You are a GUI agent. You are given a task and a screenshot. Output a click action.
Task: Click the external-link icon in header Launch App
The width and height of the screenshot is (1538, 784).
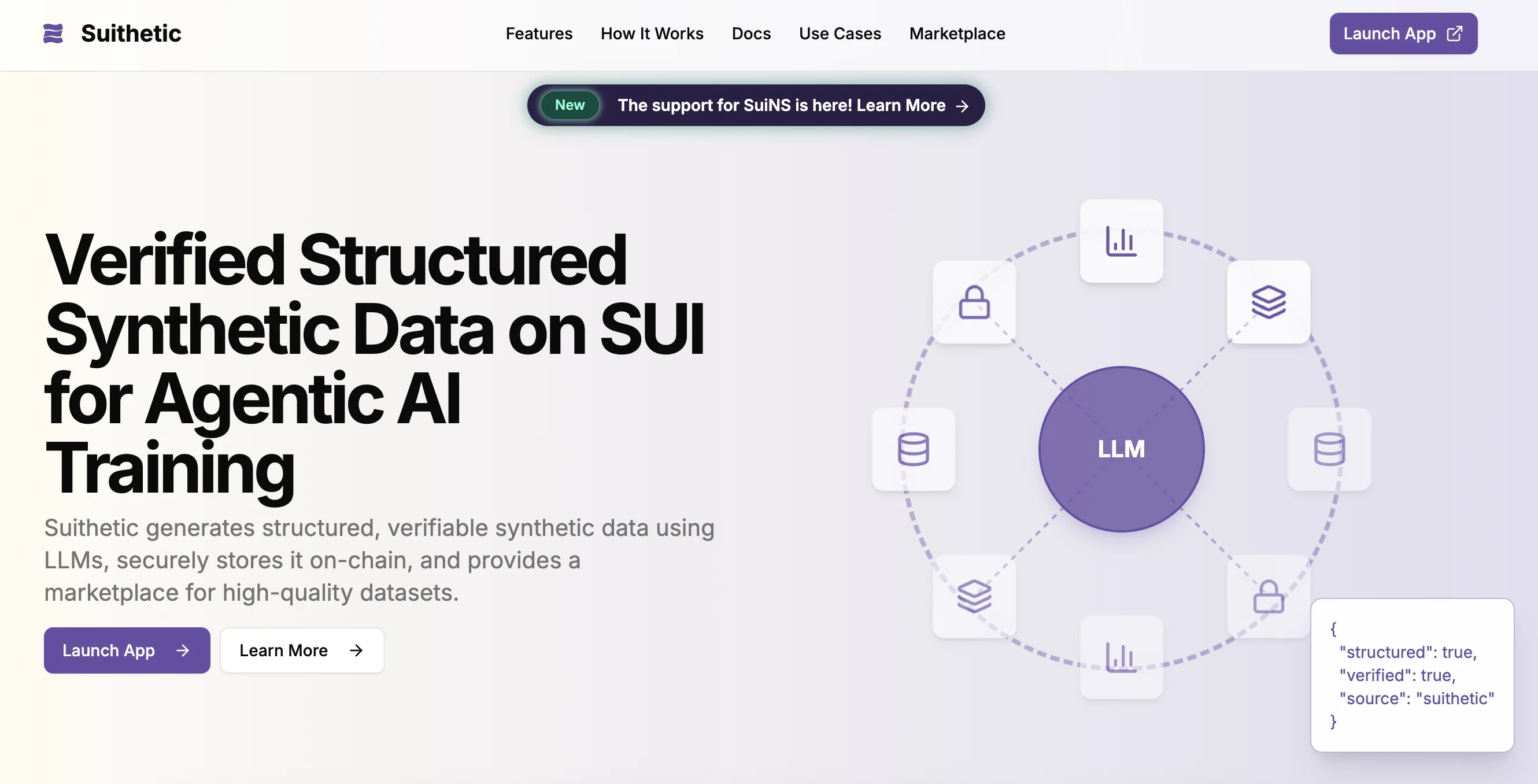1455,34
